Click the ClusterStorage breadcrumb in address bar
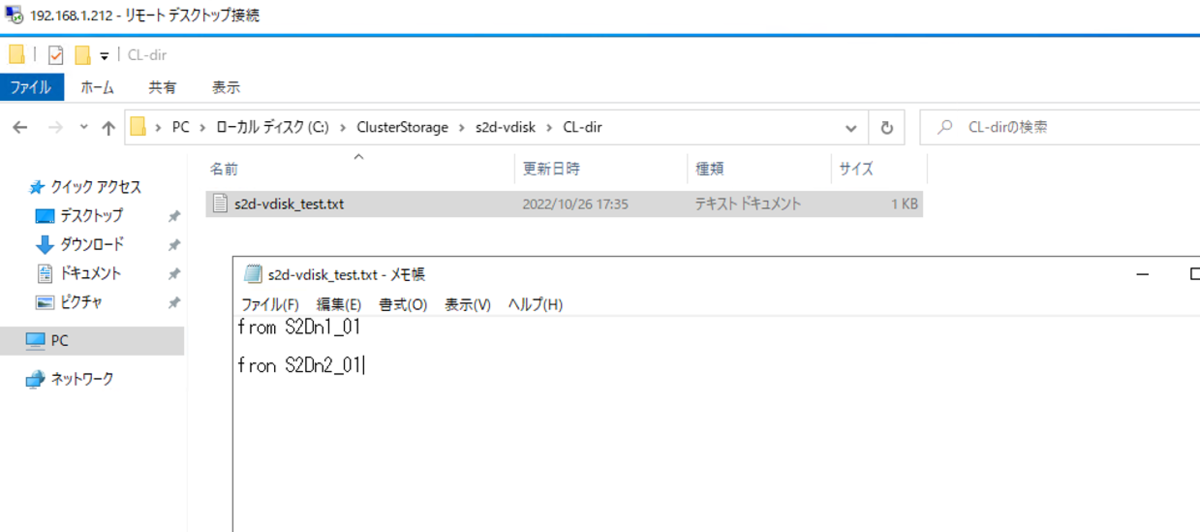The image size is (1200, 532). tap(402, 128)
